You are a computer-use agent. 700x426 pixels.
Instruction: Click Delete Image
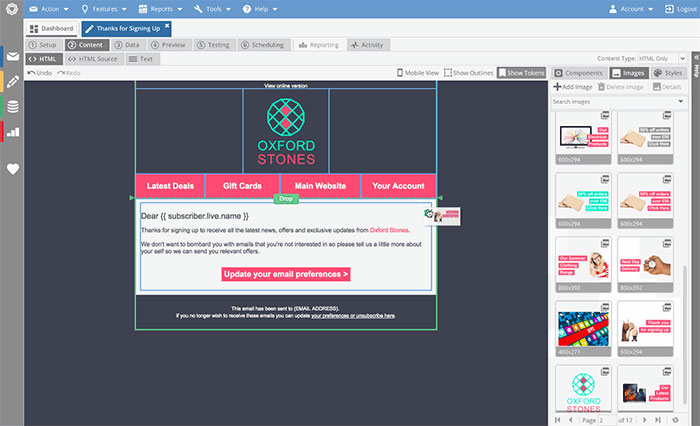point(621,87)
